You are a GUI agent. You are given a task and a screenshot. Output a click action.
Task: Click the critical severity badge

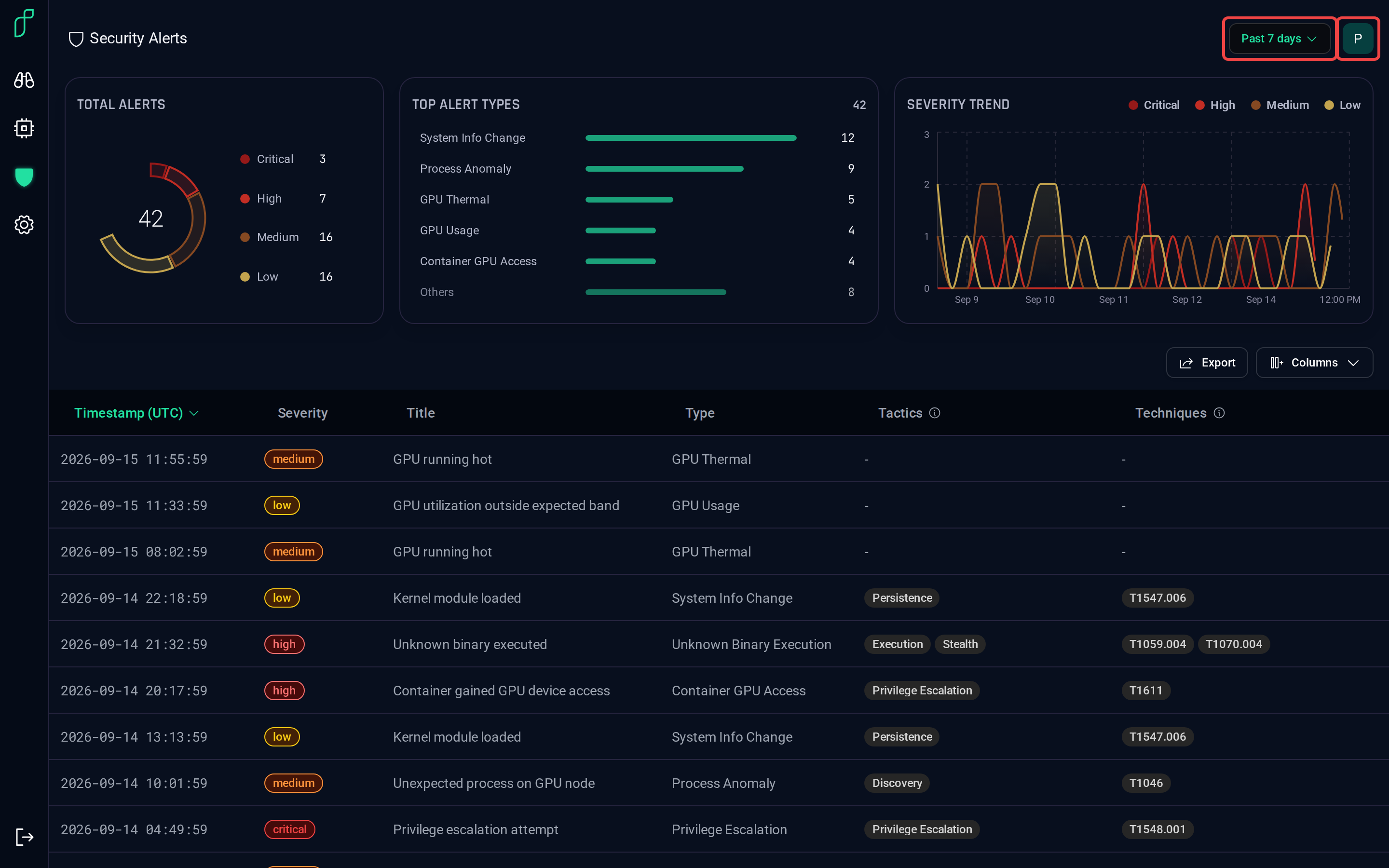coord(289,829)
